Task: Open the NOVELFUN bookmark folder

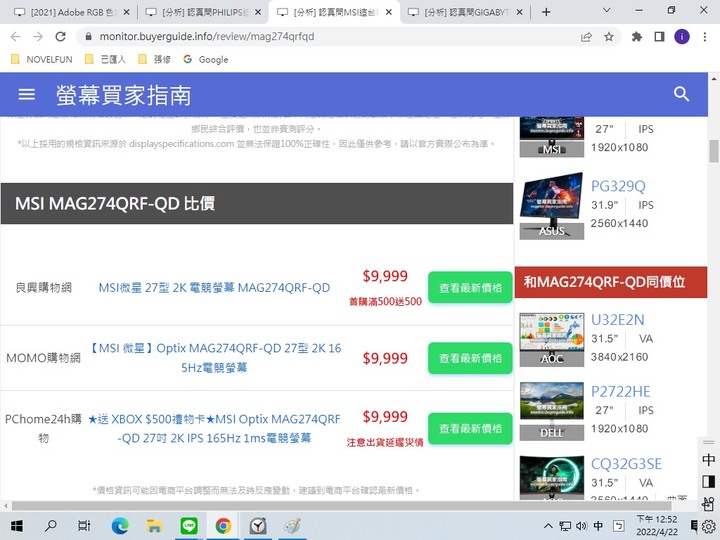Action: click(41, 59)
